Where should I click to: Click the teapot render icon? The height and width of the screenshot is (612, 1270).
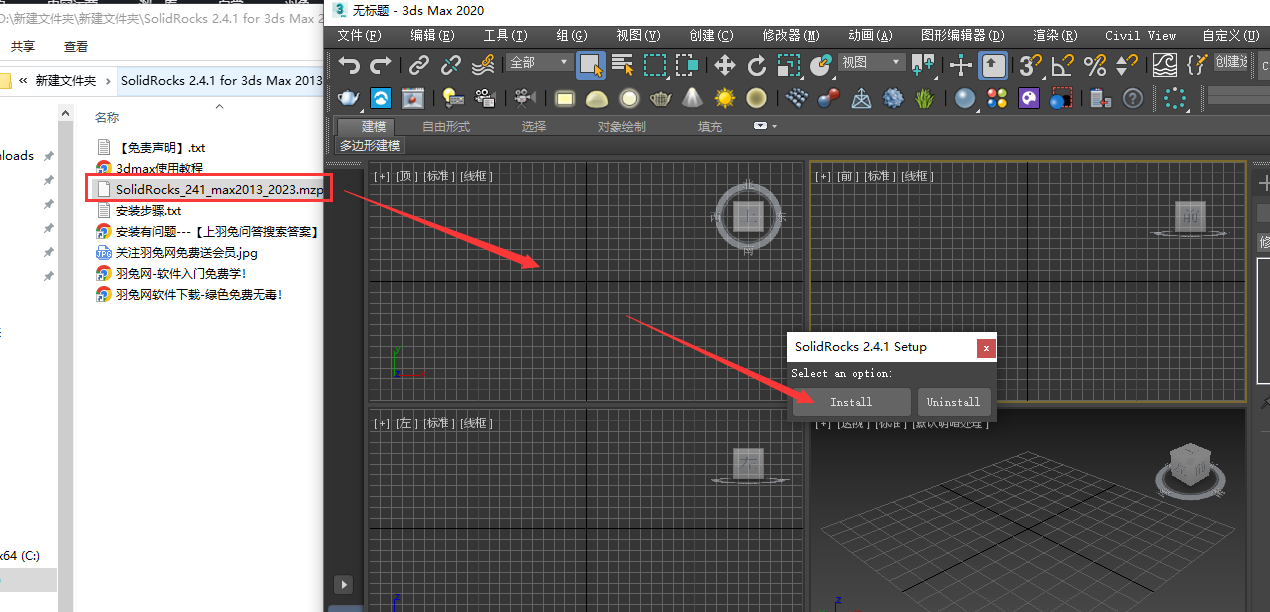[348, 98]
